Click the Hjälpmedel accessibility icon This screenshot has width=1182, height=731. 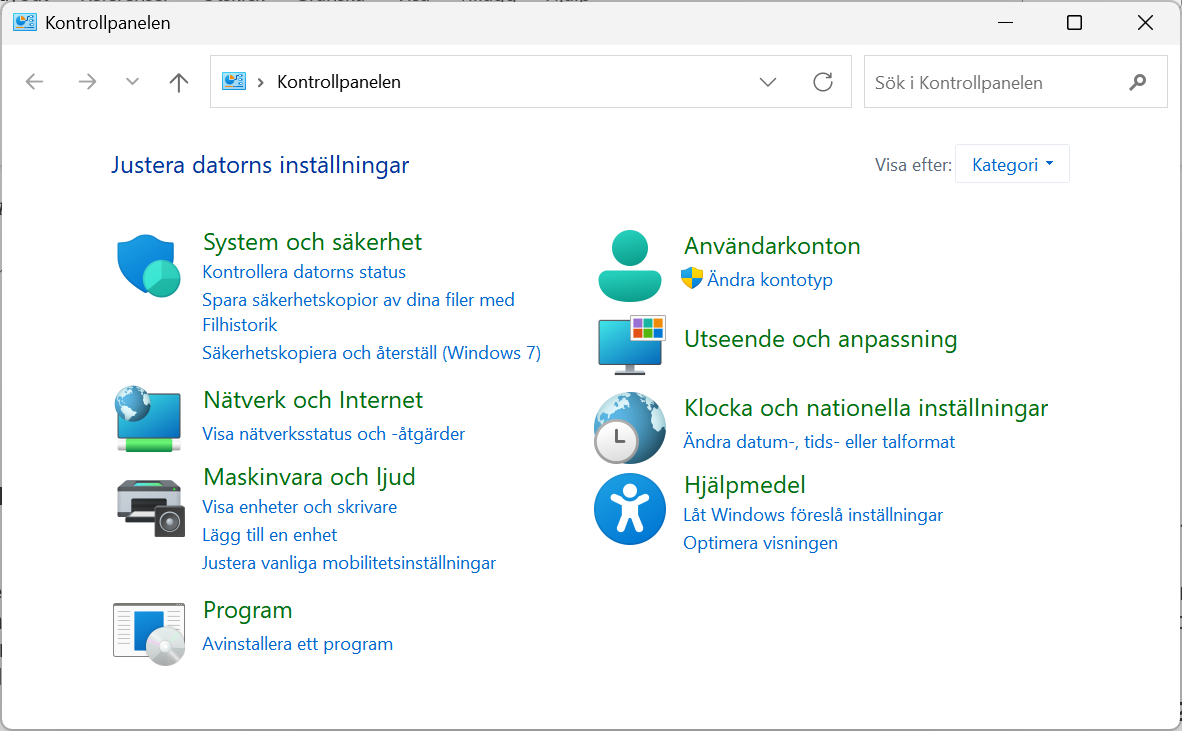pyautogui.click(x=630, y=509)
